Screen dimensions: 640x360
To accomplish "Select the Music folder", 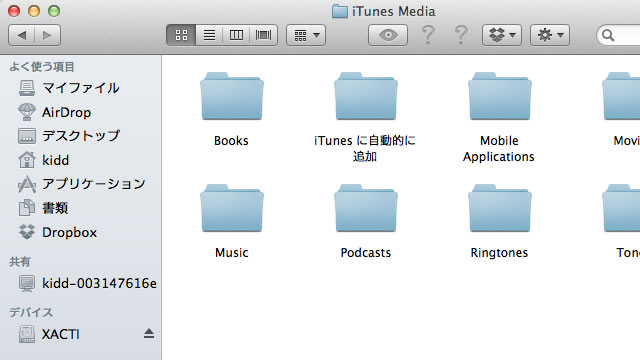I will pos(231,208).
